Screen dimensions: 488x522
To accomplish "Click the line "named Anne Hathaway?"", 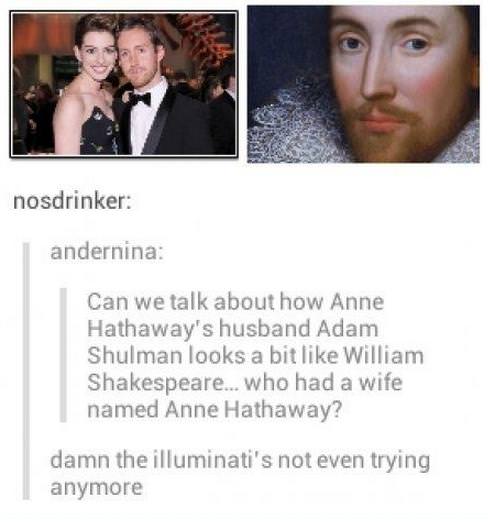I will point(214,409).
